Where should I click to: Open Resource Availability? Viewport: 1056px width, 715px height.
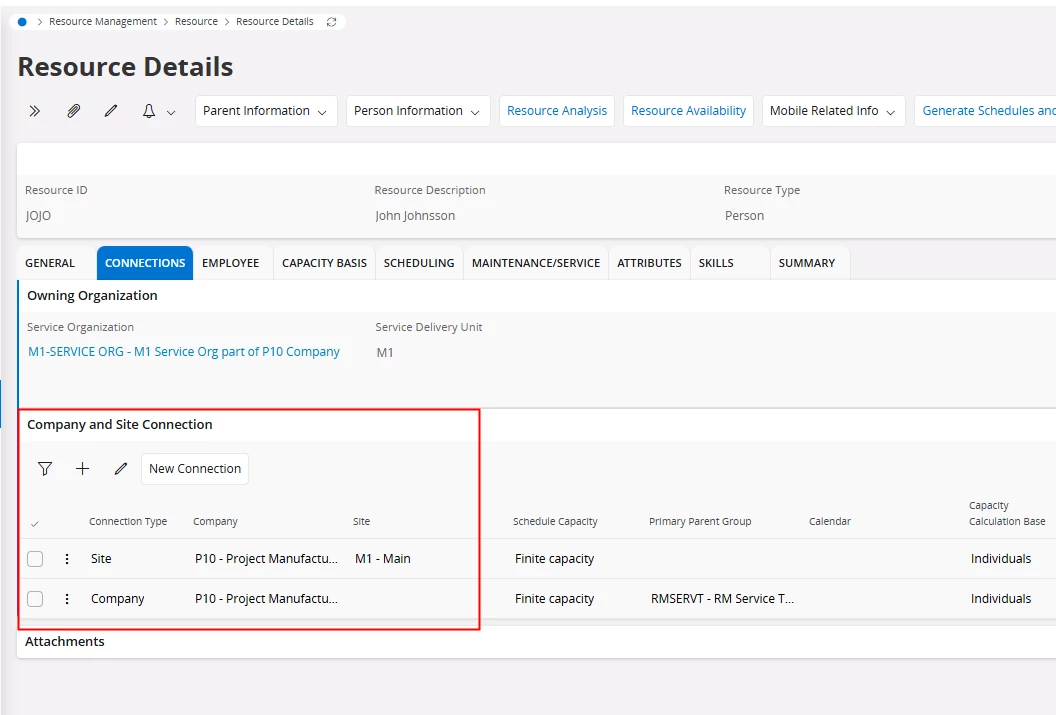tap(688, 111)
